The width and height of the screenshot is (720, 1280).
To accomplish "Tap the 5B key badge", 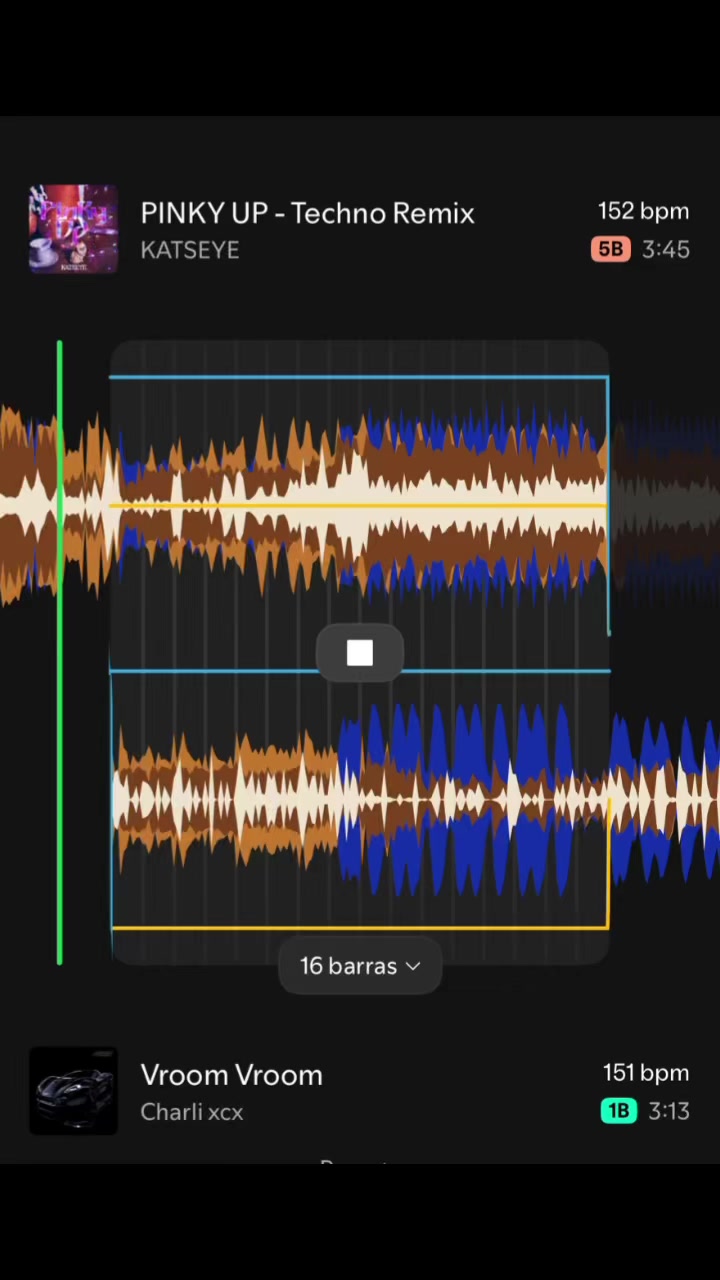I will tap(610, 248).
